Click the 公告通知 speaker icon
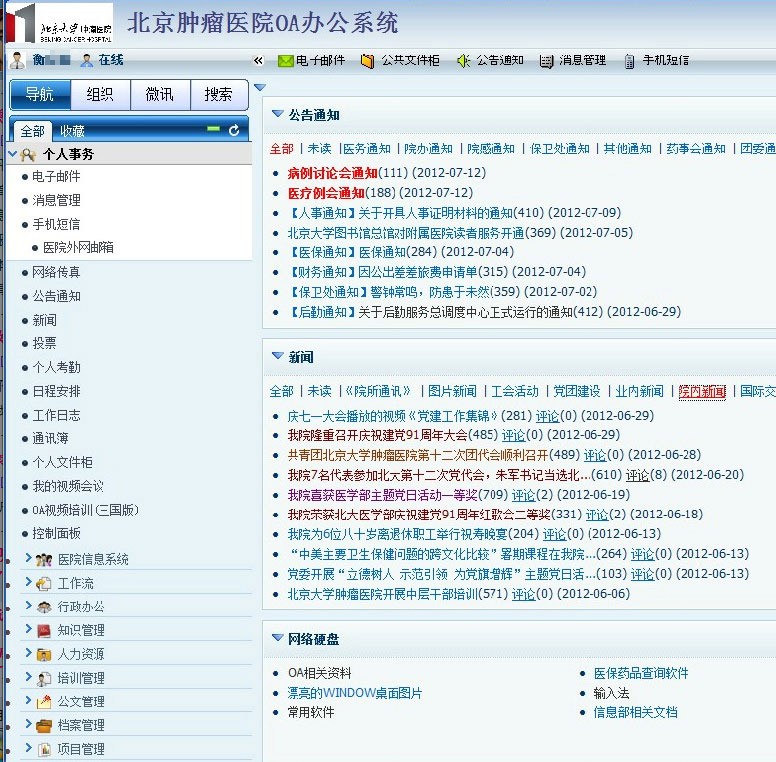This screenshot has height=762, width=776. tap(463, 61)
